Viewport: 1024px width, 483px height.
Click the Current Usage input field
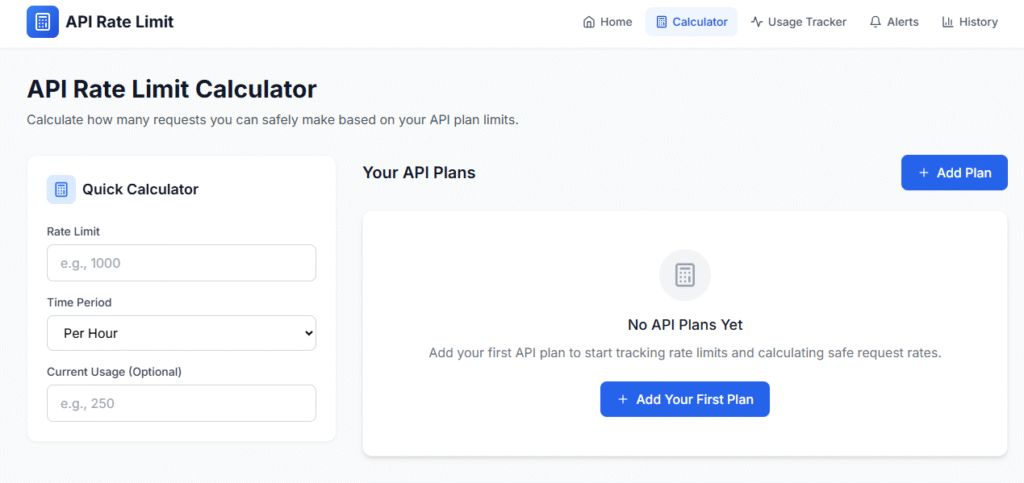pos(181,403)
